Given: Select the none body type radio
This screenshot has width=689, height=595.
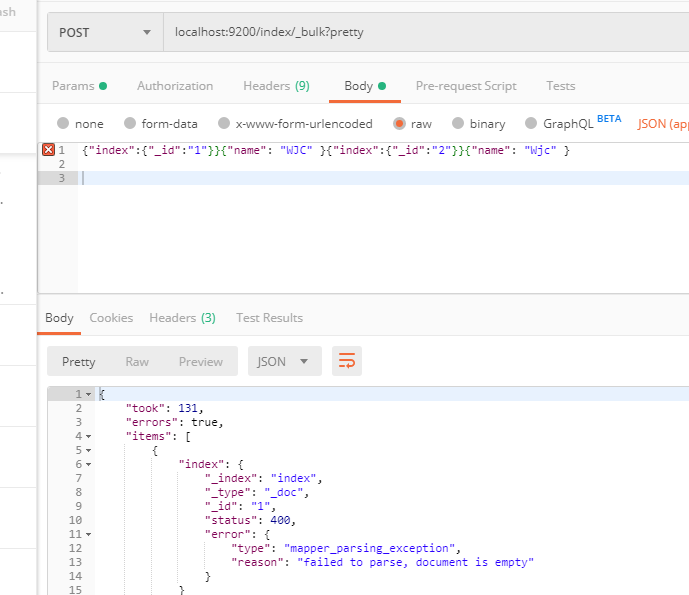Looking at the screenshot, I should click(63, 123).
